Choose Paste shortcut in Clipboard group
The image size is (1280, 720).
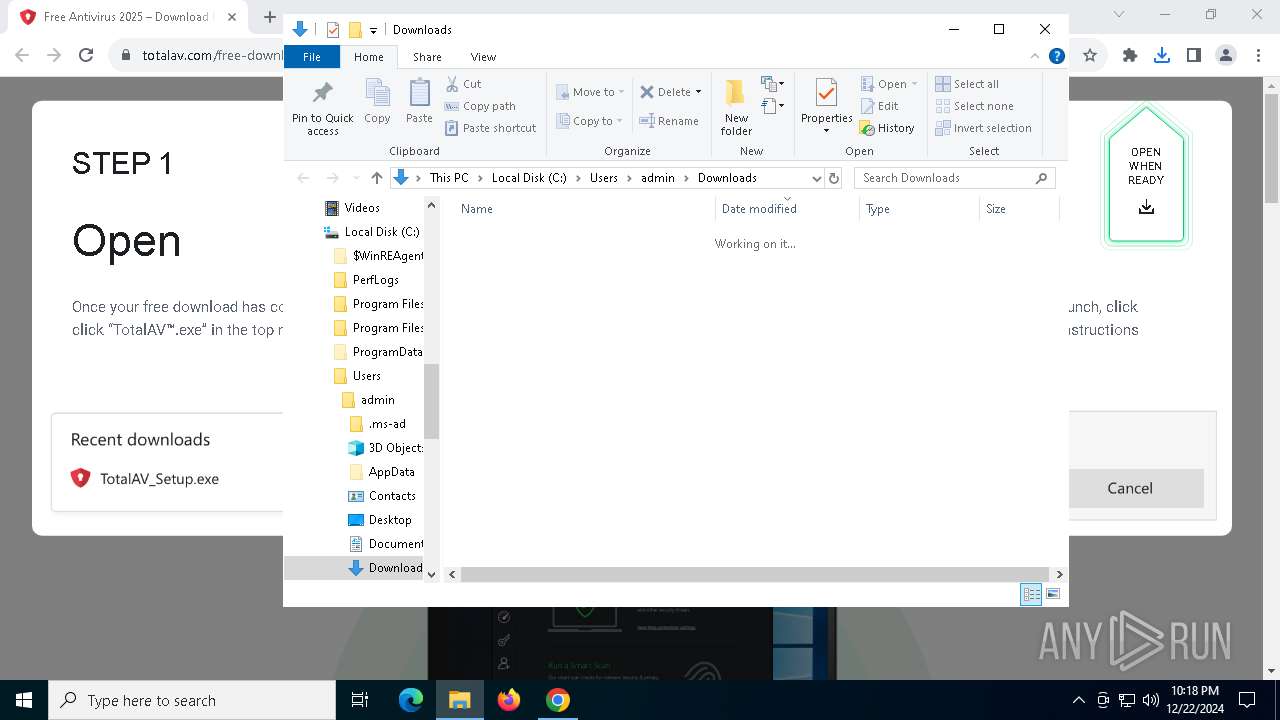pos(490,128)
